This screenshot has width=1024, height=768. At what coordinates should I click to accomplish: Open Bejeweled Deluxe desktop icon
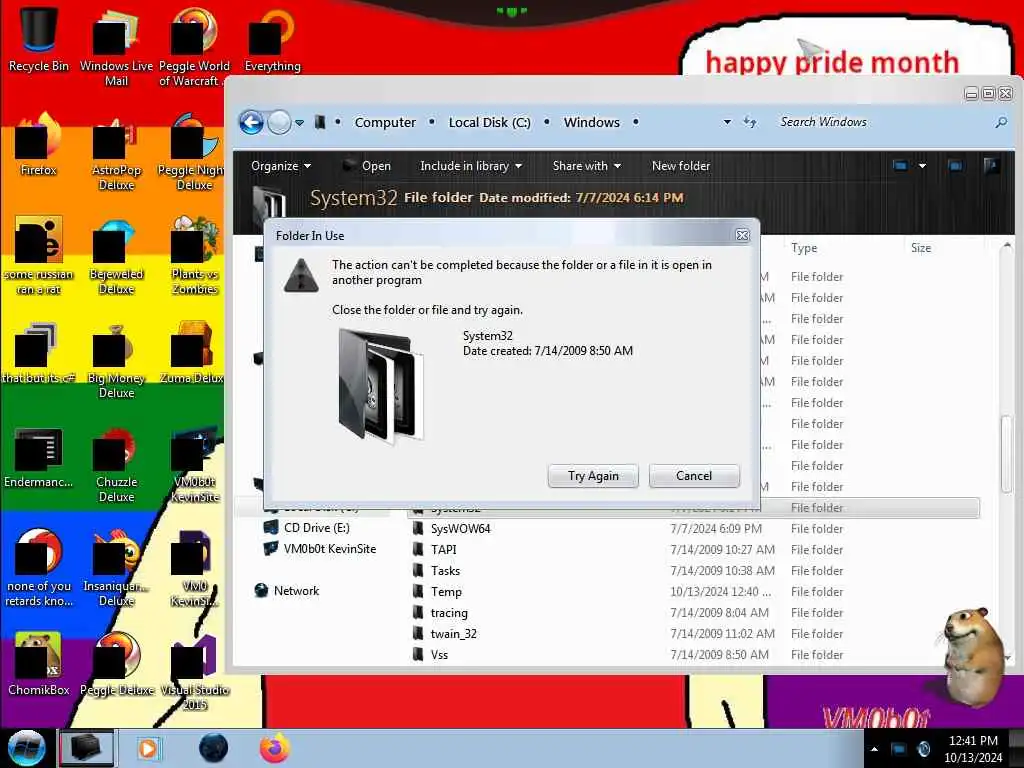pos(116,256)
